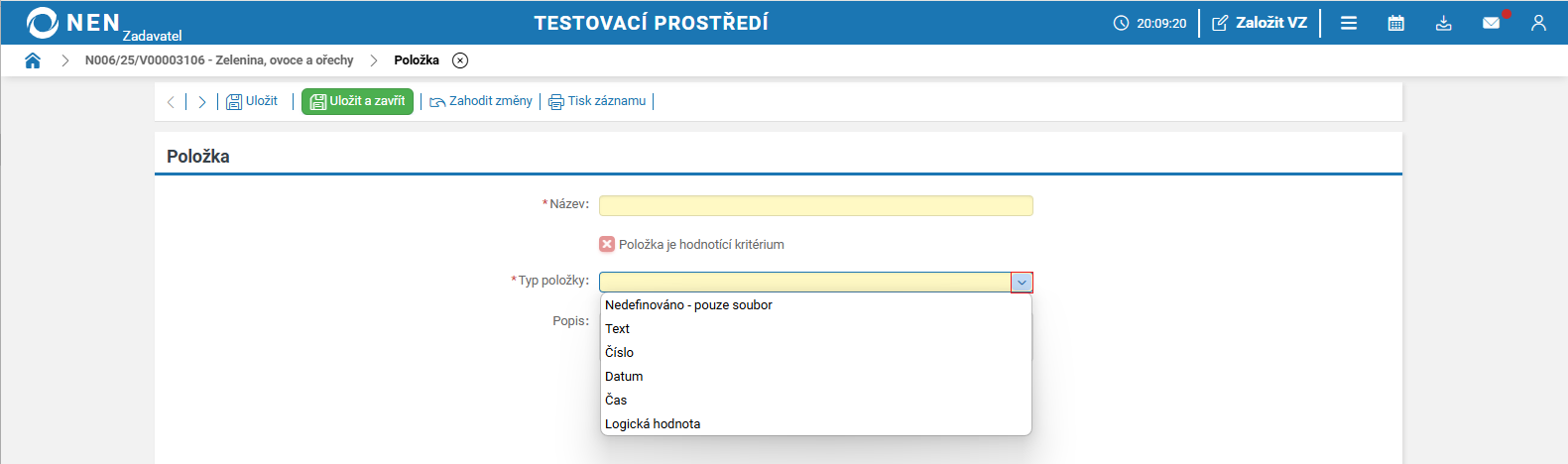Choose 'Text' from the type list
Viewport: 1568px width, 464px height.
(x=617, y=329)
